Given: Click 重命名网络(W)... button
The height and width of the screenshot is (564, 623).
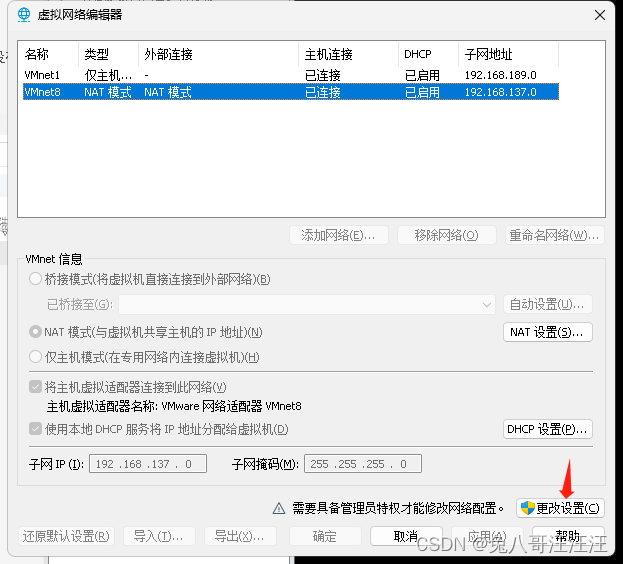Looking at the screenshot, I should click(x=555, y=235).
